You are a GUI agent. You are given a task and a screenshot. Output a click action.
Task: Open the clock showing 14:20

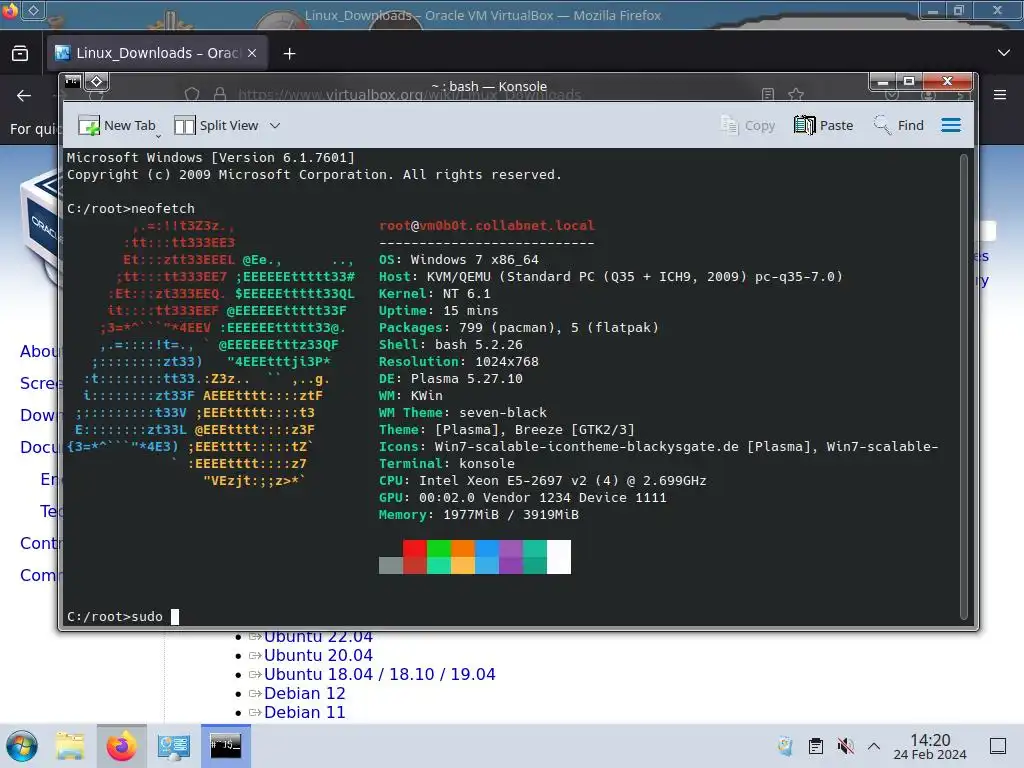tap(930, 746)
